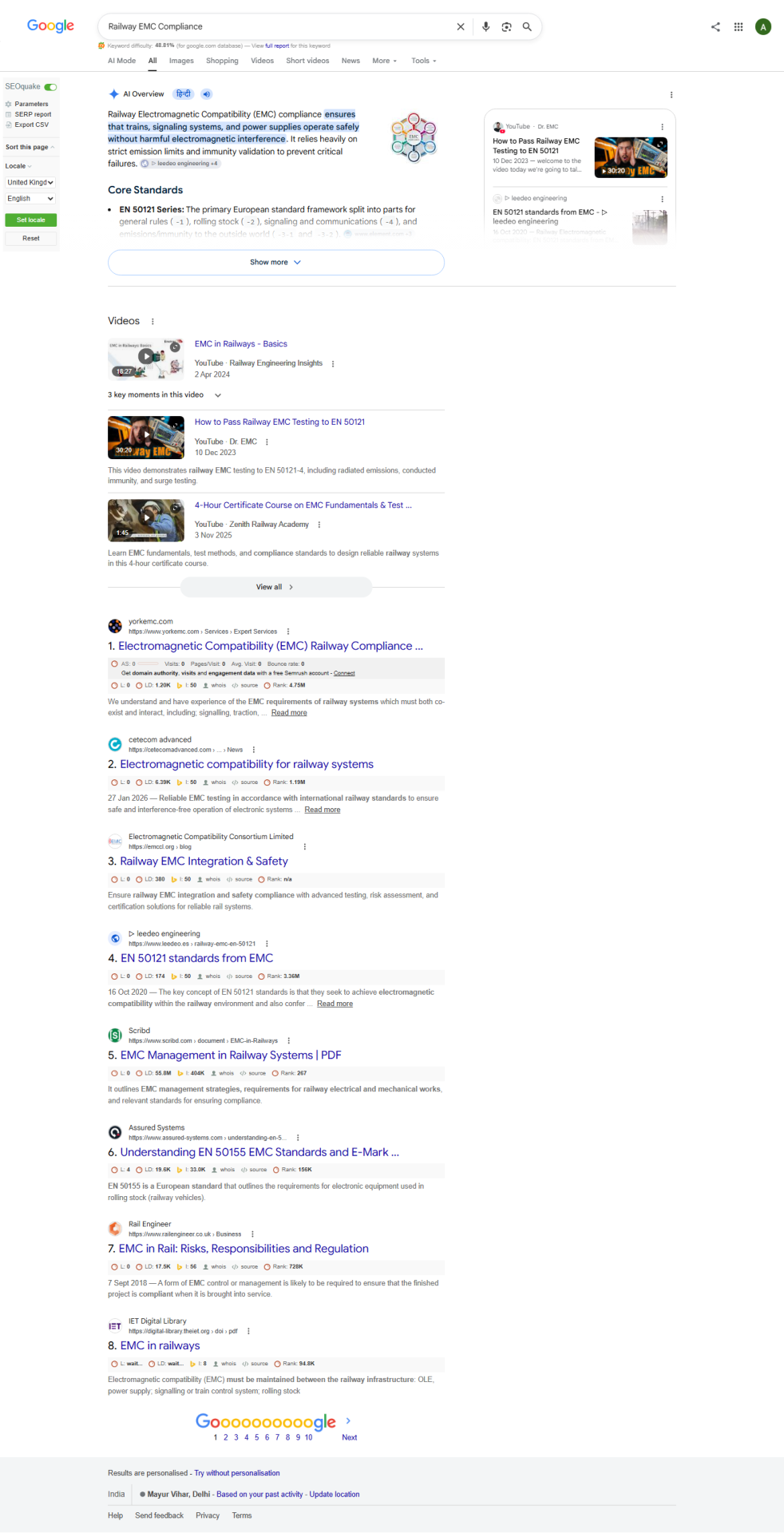Switch AI Overview to Hindi
This screenshot has width=784, height=1533.
[x=184, y=94]
